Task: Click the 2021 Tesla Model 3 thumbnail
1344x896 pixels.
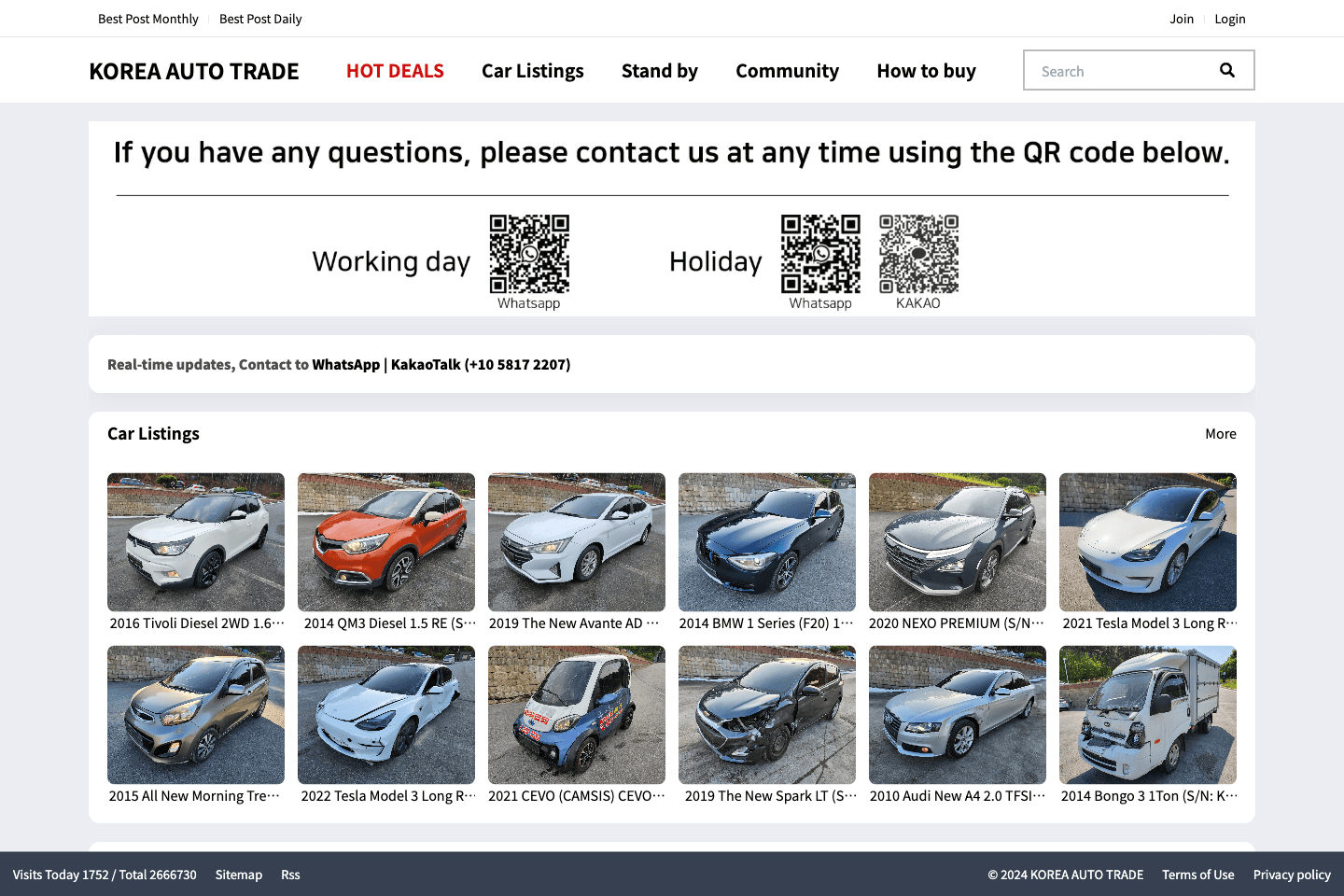Action: point(1147,542)
